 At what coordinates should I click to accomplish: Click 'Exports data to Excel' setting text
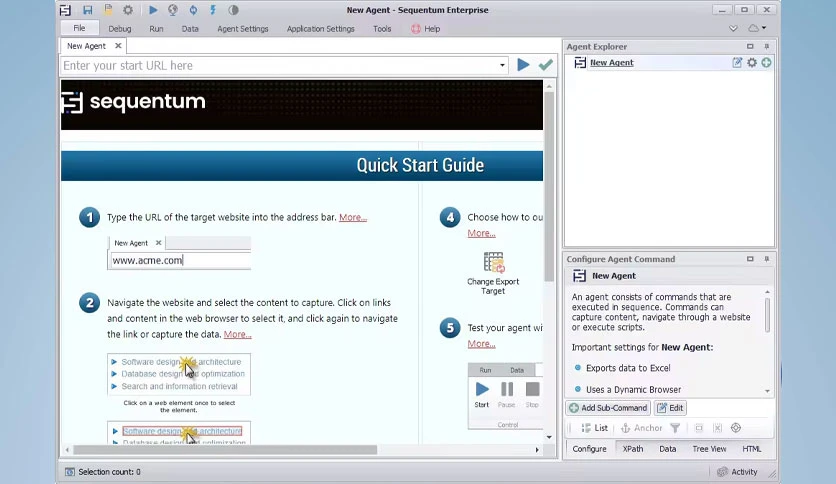(x=628, y=368)
